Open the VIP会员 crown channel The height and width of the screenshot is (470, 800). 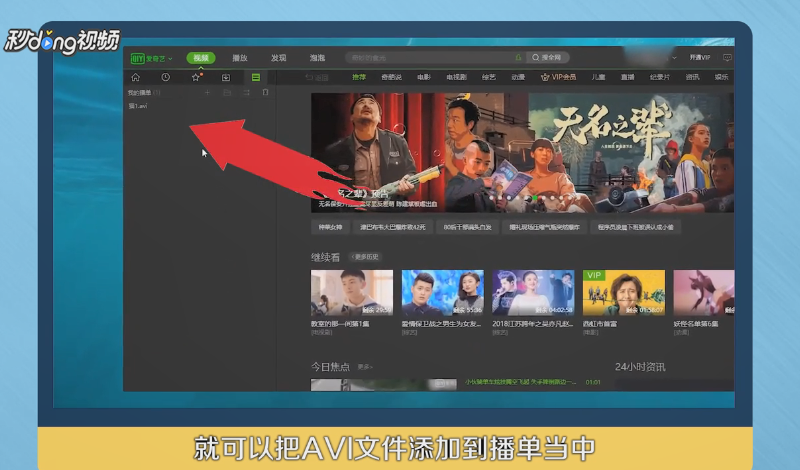click(x=558, y=77)
